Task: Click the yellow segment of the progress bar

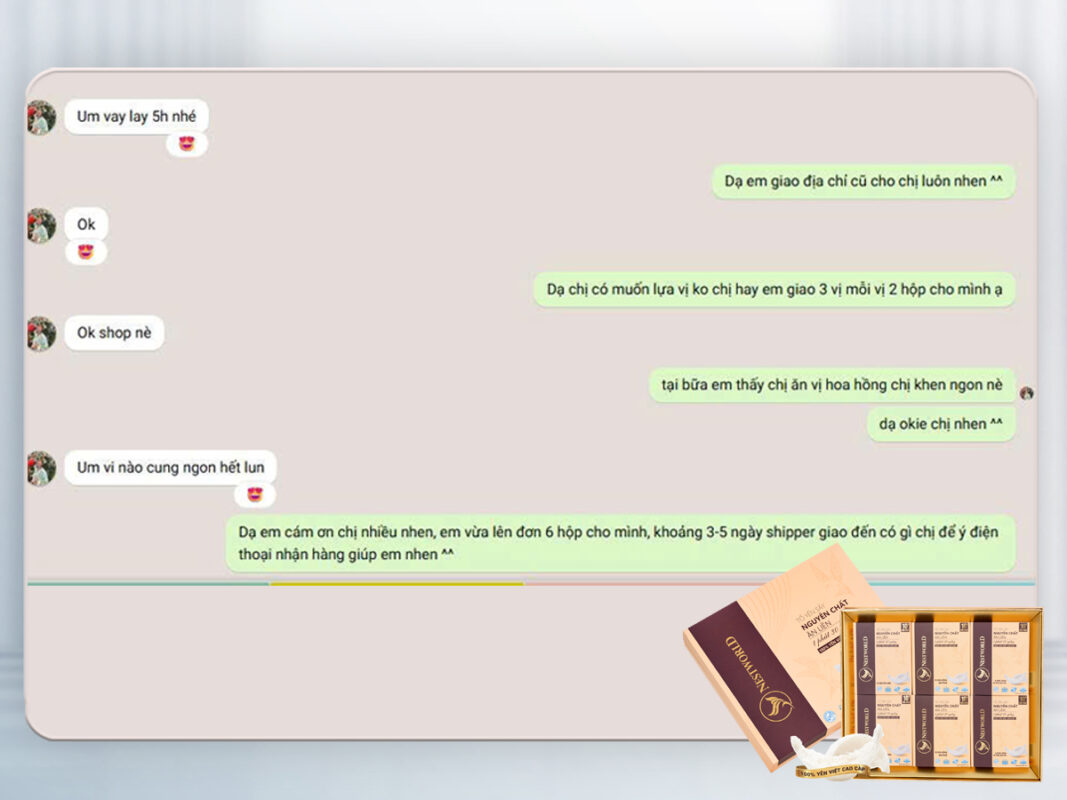Action: point(395,583)
